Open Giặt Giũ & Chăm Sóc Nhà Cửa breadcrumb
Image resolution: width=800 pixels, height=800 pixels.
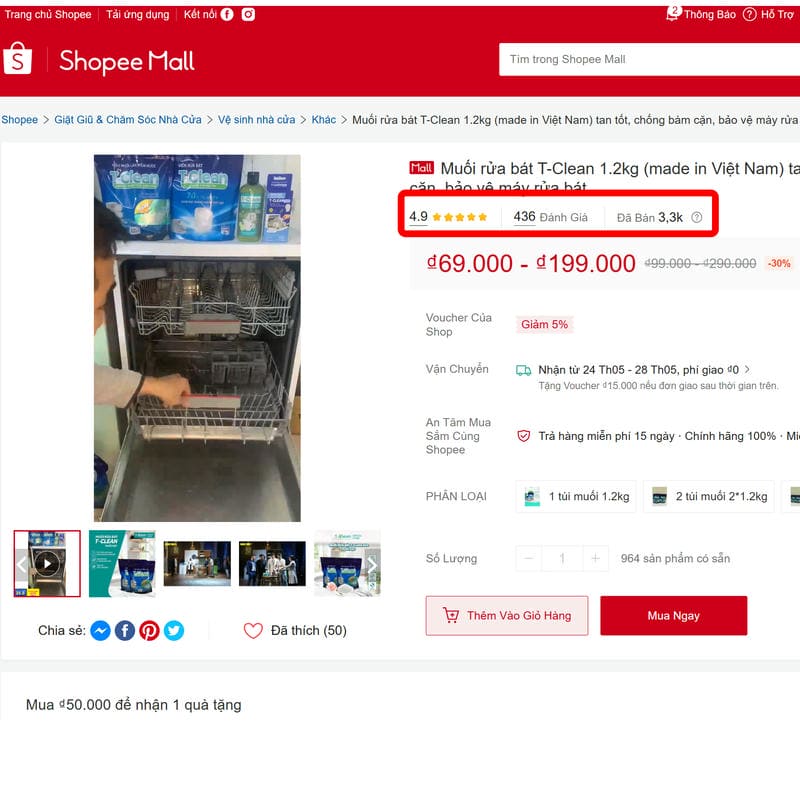click(128, 119)
